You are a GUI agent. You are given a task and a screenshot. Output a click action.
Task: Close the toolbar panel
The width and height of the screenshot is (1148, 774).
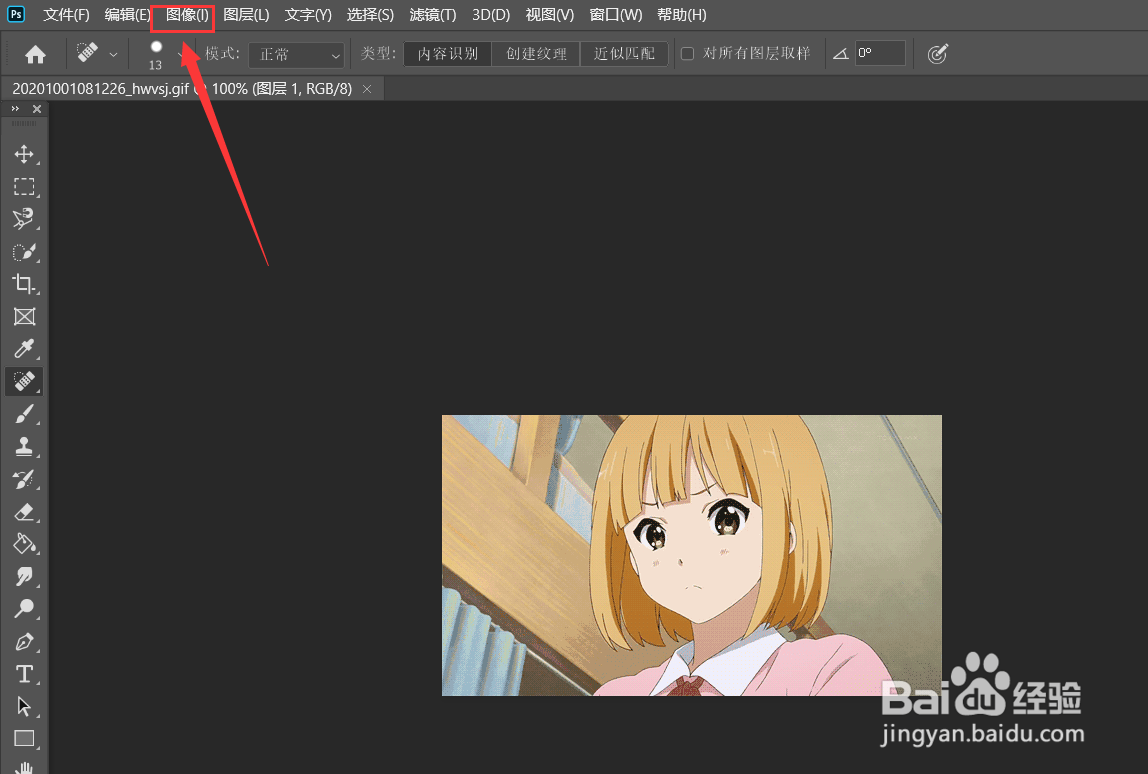(37, 108)
